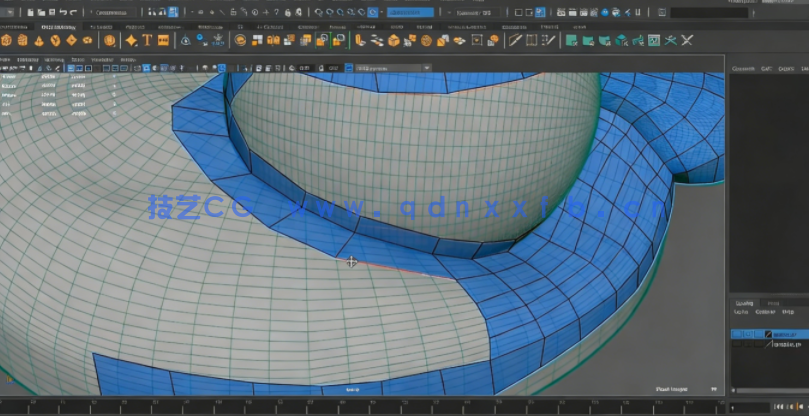Click the star-shaped shelf icon
Screen dimensions: 809x416
(x=131, y=40)
